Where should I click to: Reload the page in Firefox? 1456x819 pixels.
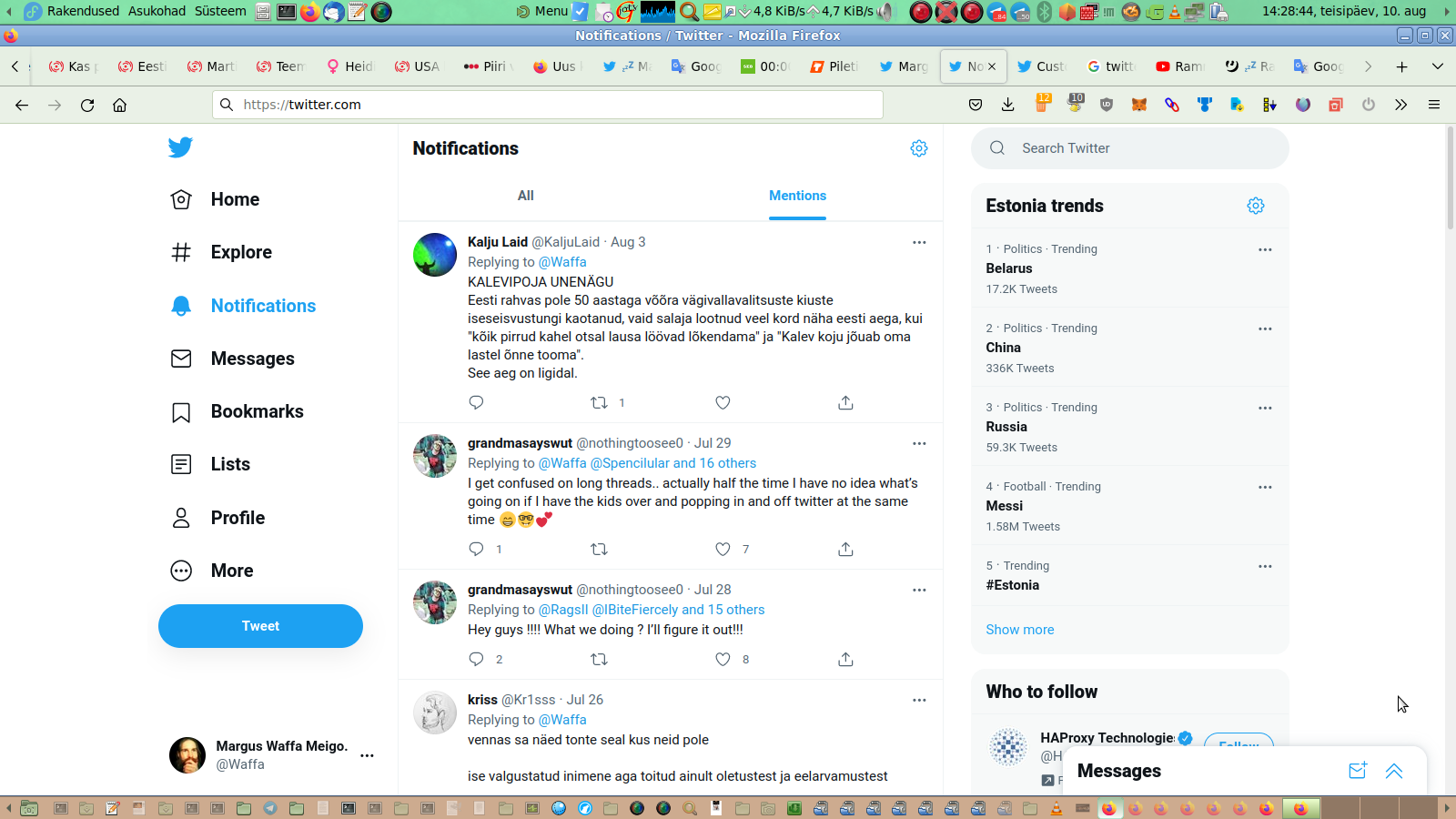pyautogui.click(x=87, y=105)
